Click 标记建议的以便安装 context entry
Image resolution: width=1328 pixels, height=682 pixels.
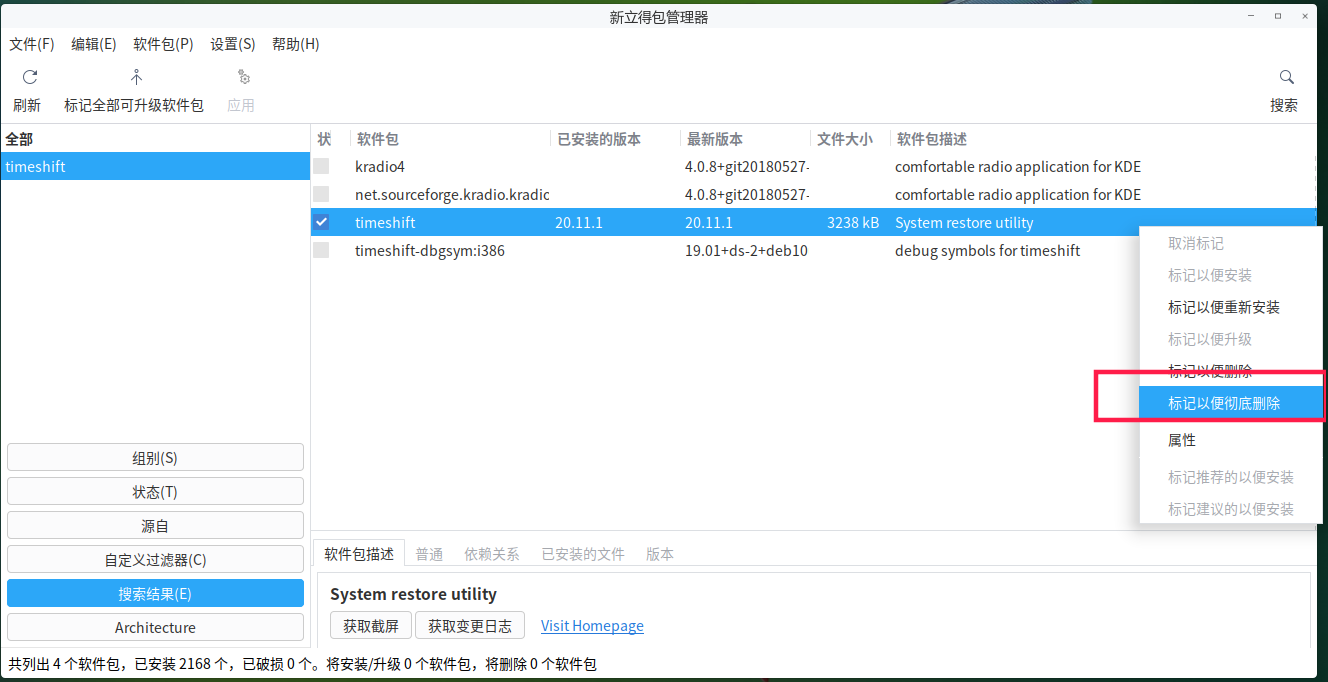click(x=1231, y=509)
